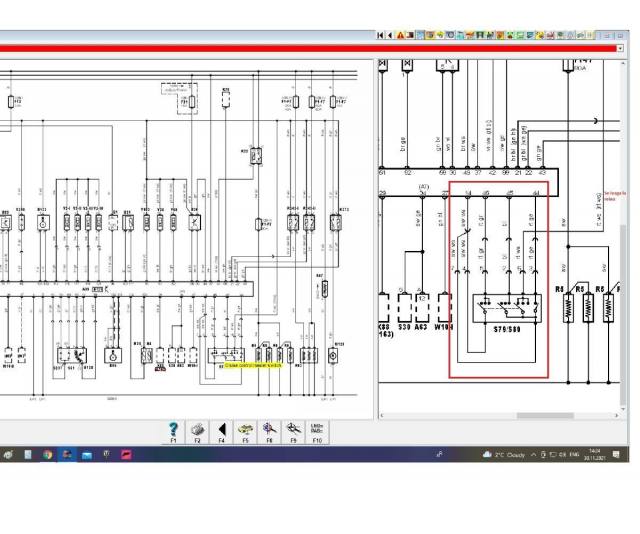
Task: Click the red warning triangle toolbar icon
Action: [x=402, y=35]
